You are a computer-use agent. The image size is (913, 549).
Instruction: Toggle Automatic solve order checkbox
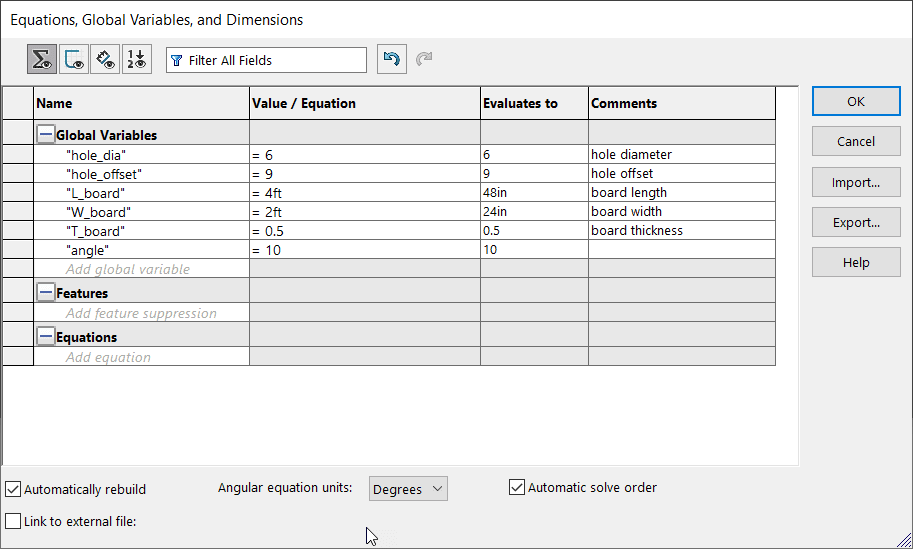click(x=516, y=487)
